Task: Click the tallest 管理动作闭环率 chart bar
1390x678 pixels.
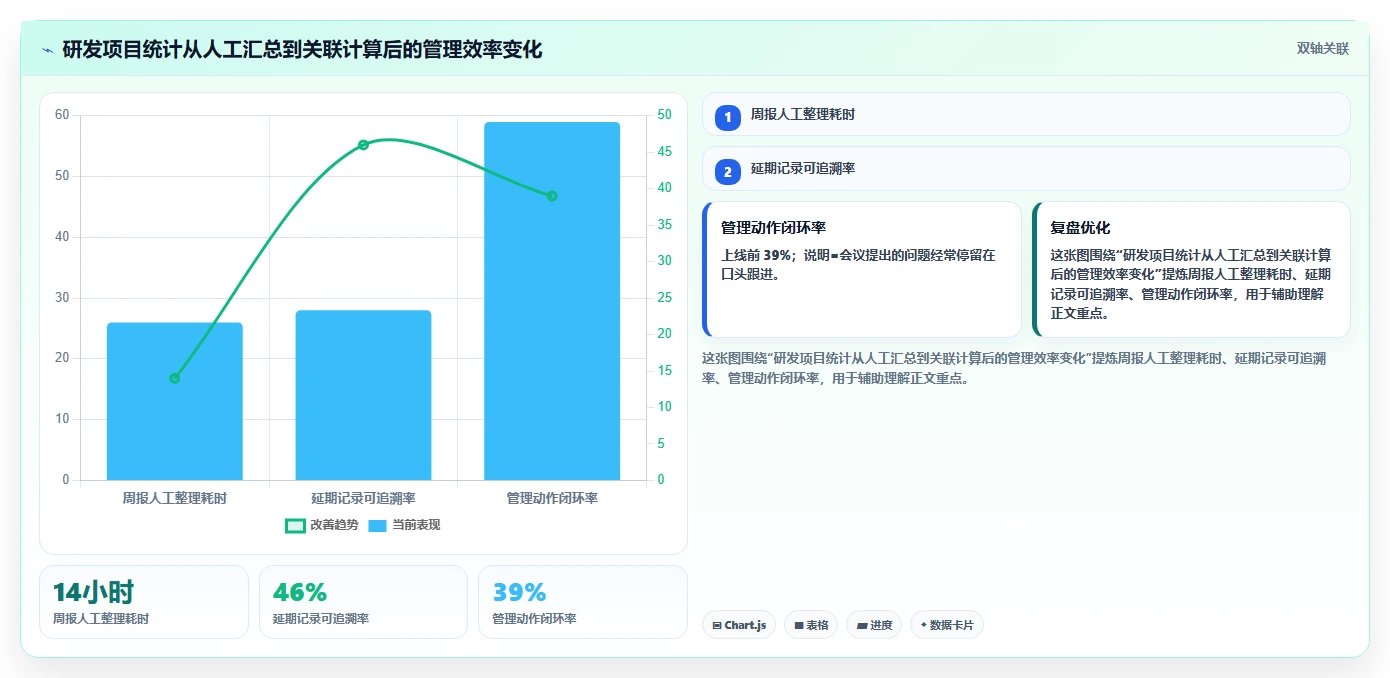Action: click(x=552, y=301)
